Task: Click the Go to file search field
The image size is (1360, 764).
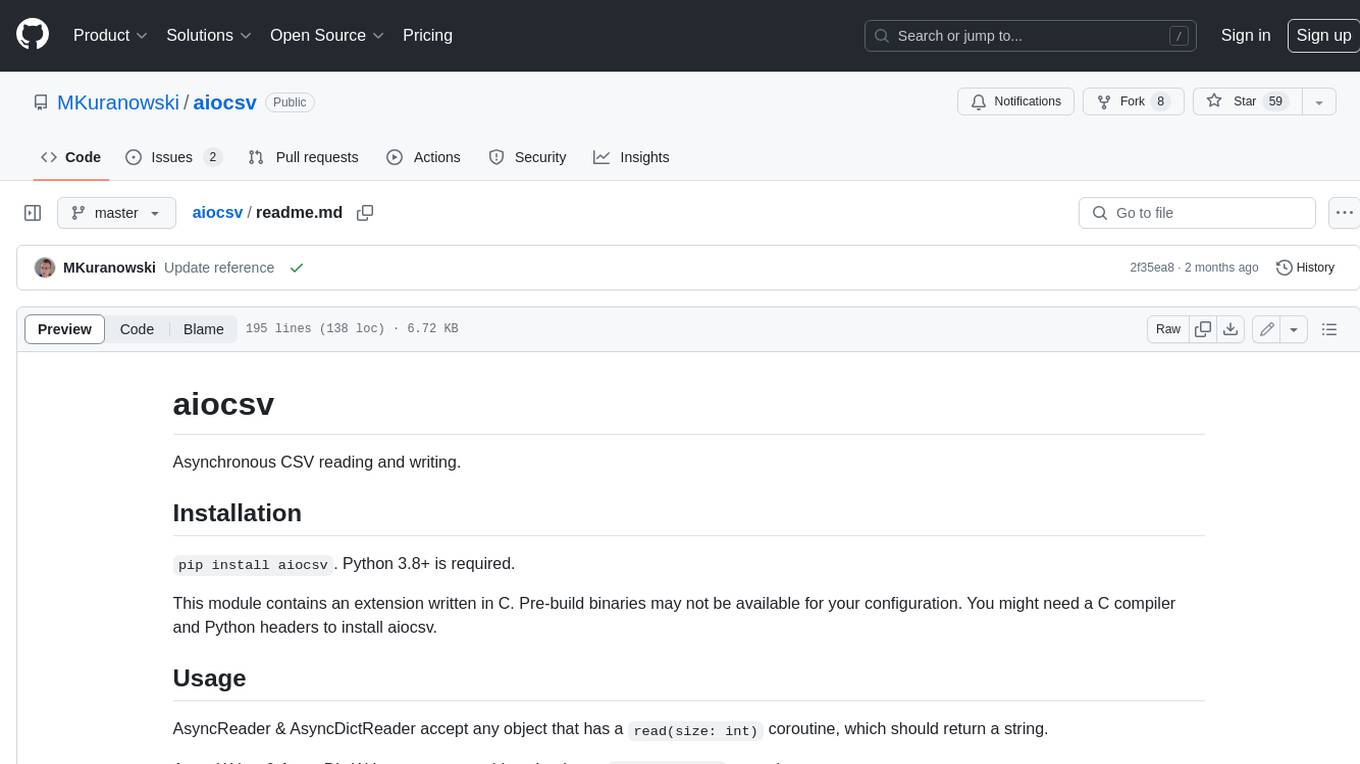Action: 1197,213
